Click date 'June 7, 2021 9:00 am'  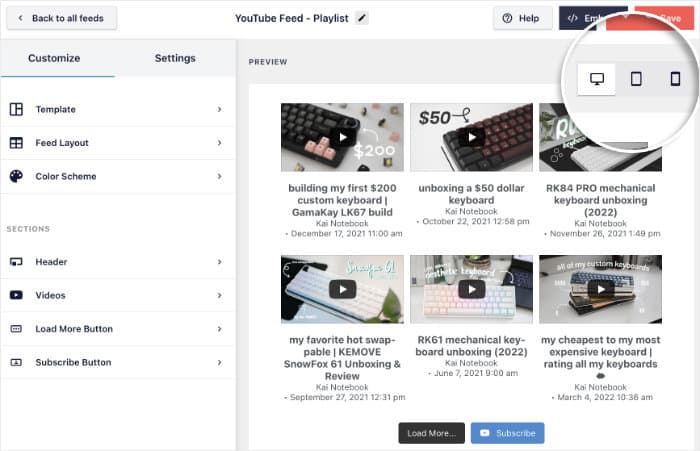(x=475, y=373)
